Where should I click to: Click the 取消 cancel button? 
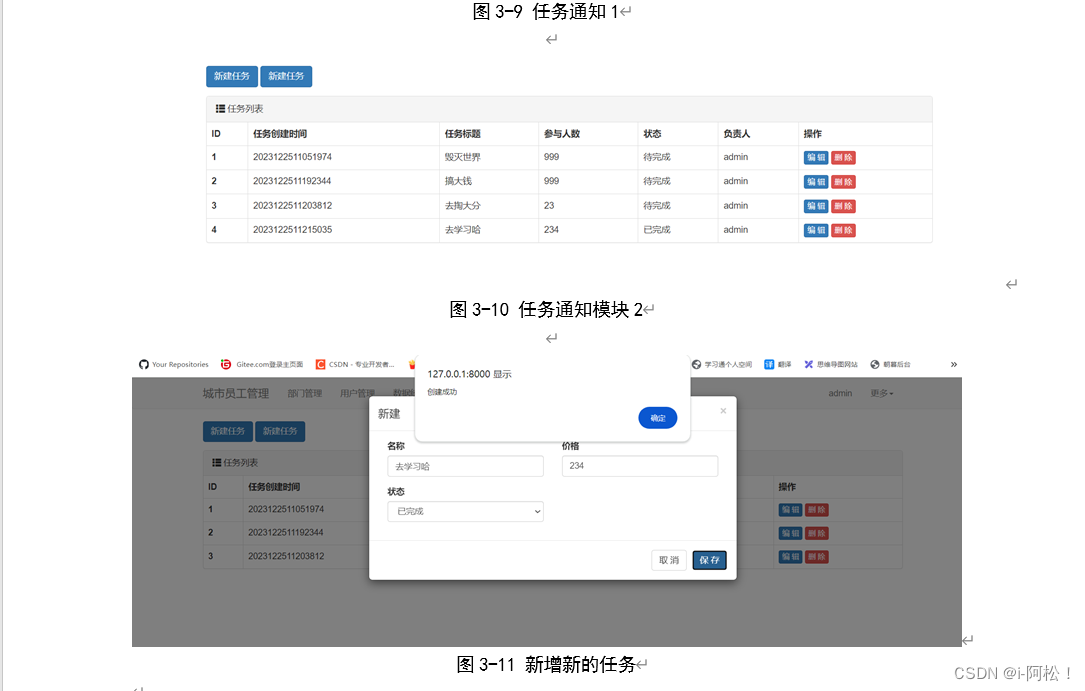point(668,560)
